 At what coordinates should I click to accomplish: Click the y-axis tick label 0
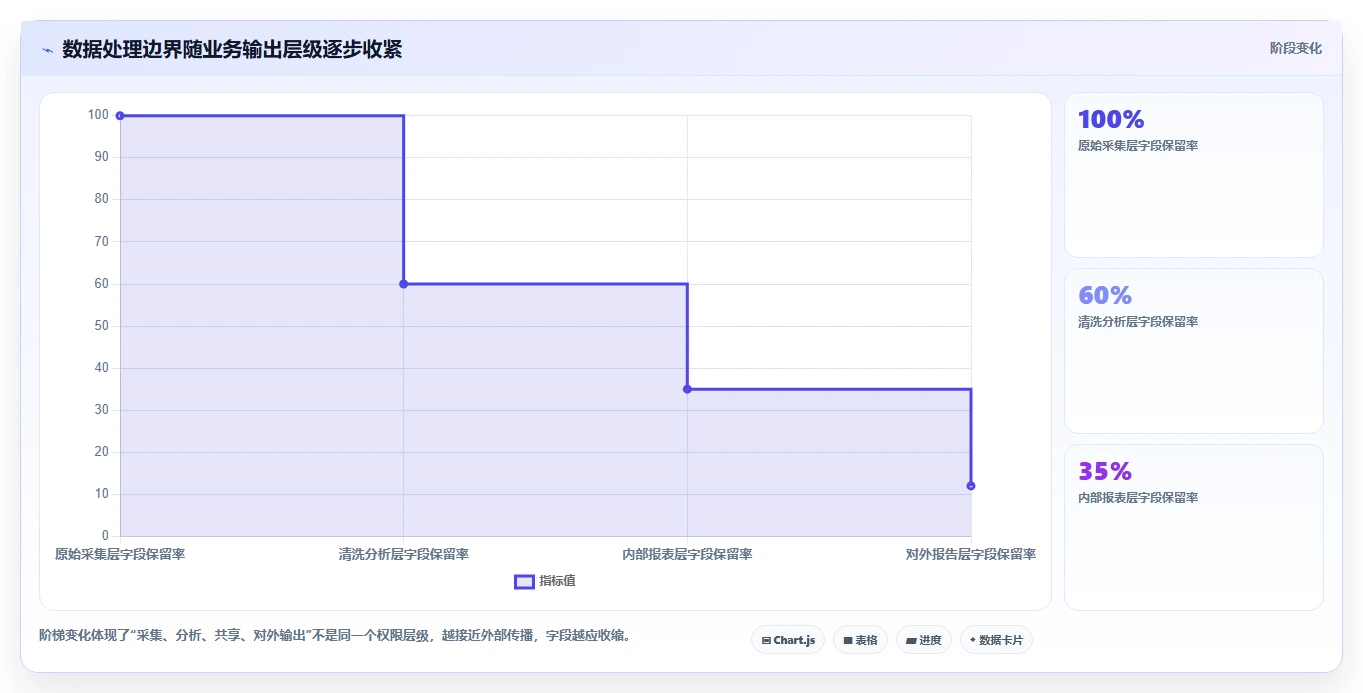click(105, 536)
